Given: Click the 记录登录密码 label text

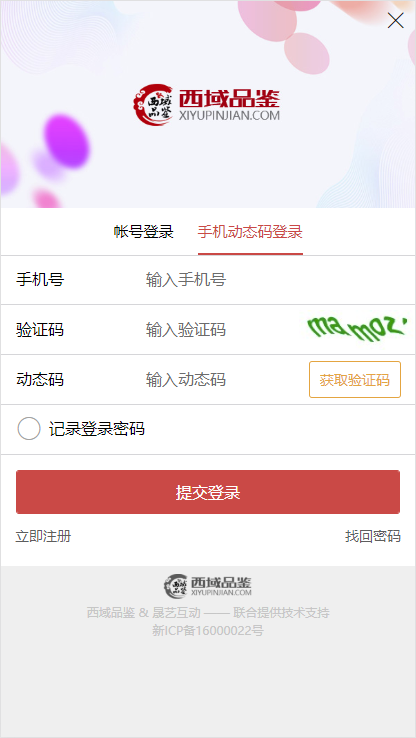Looking at the screenshot, I should pos(96,429).
